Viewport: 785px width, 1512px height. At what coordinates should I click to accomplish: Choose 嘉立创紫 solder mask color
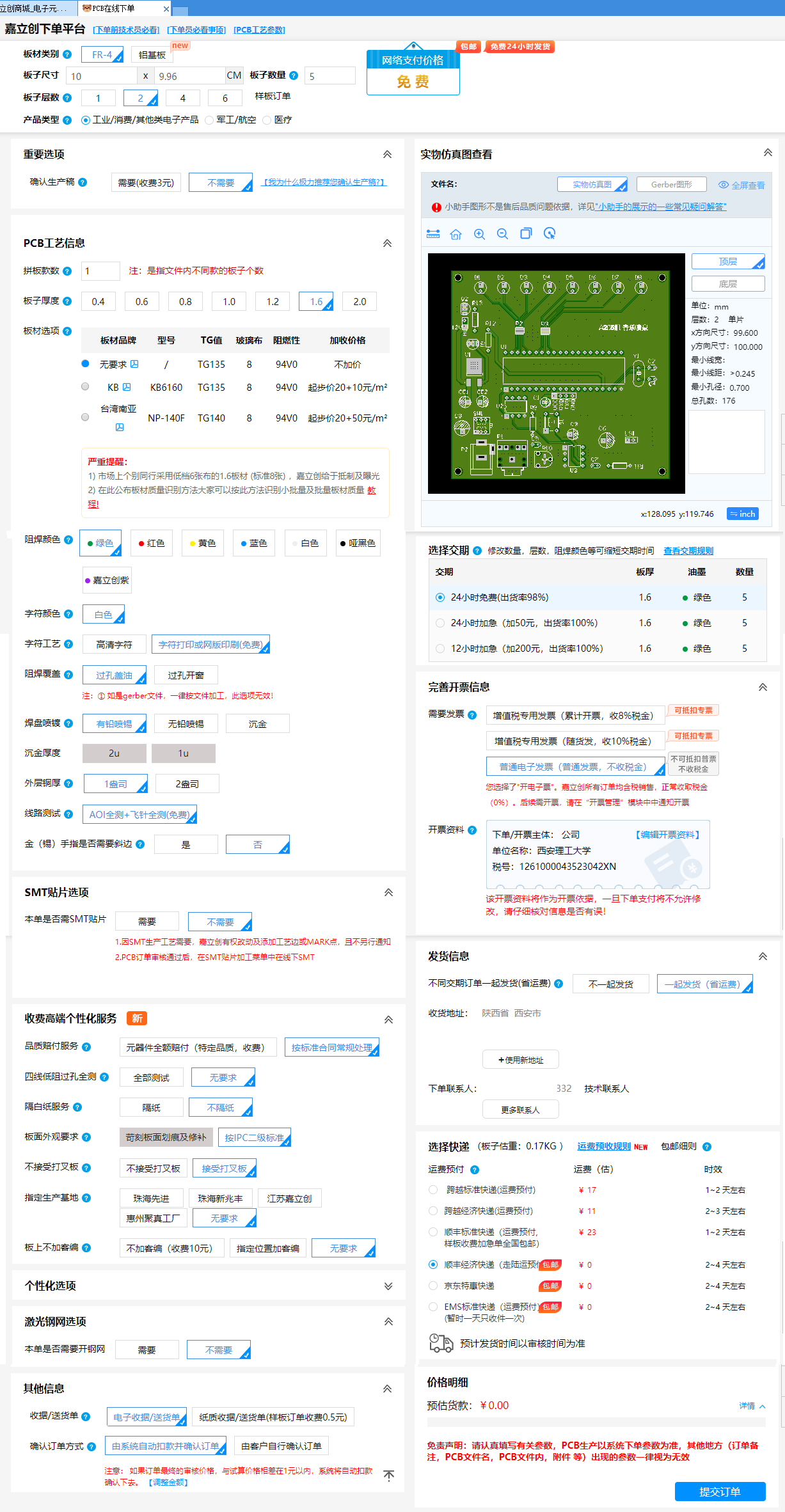pyautogui.click(x=107, y=580)
